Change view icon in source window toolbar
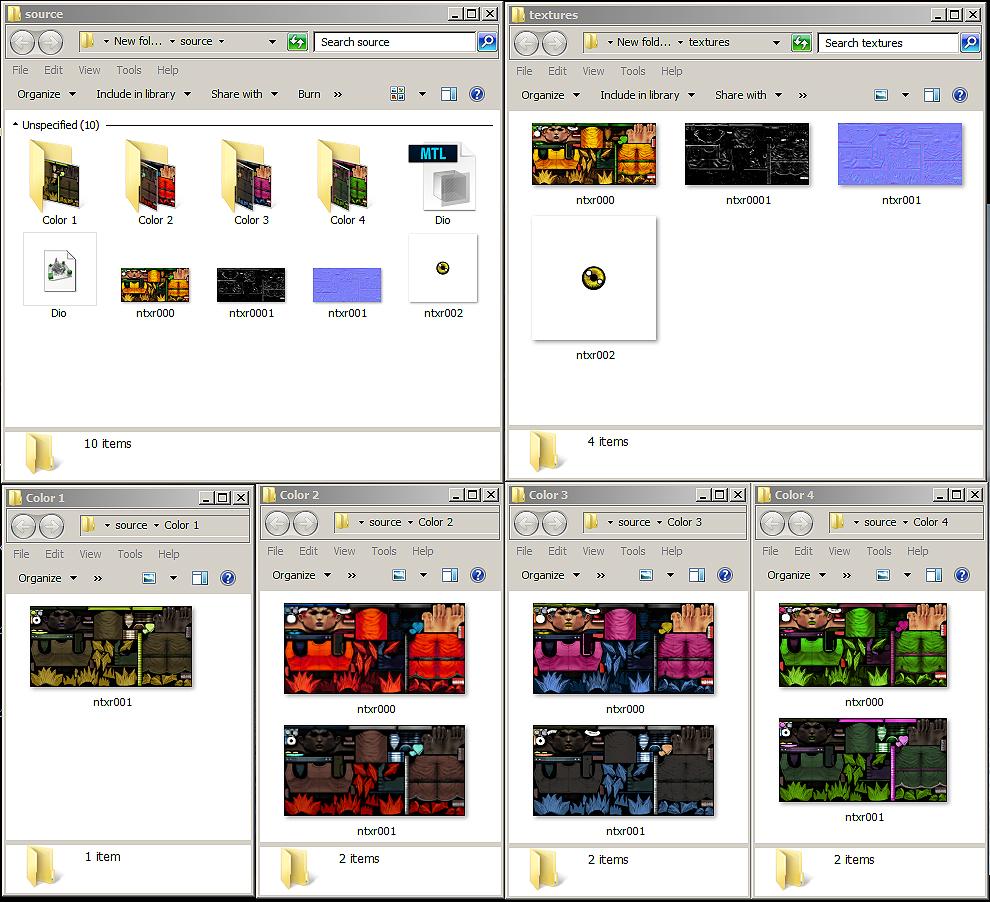The width and height of the screenshot is (990, 902). click(x=398, y=94)
